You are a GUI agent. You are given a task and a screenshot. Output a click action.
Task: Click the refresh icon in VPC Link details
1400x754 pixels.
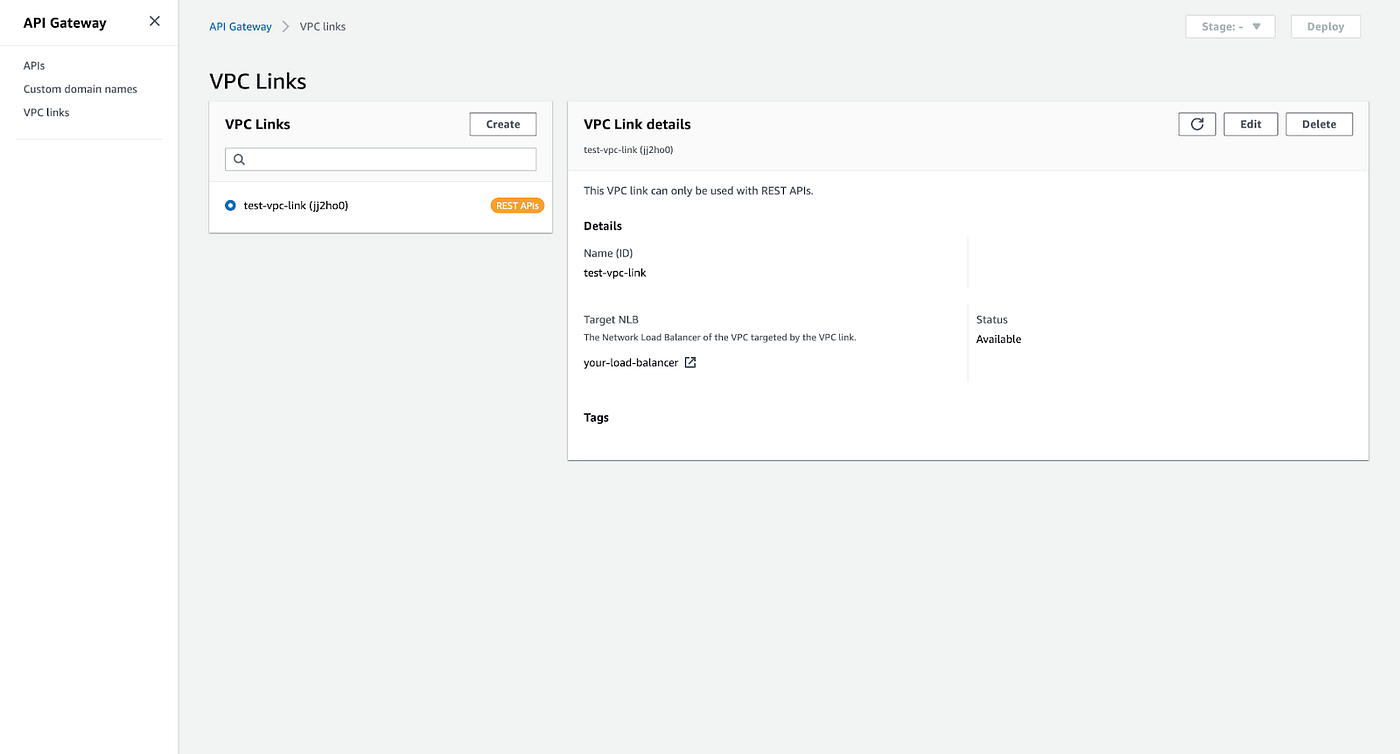[x=1197, y=124]
